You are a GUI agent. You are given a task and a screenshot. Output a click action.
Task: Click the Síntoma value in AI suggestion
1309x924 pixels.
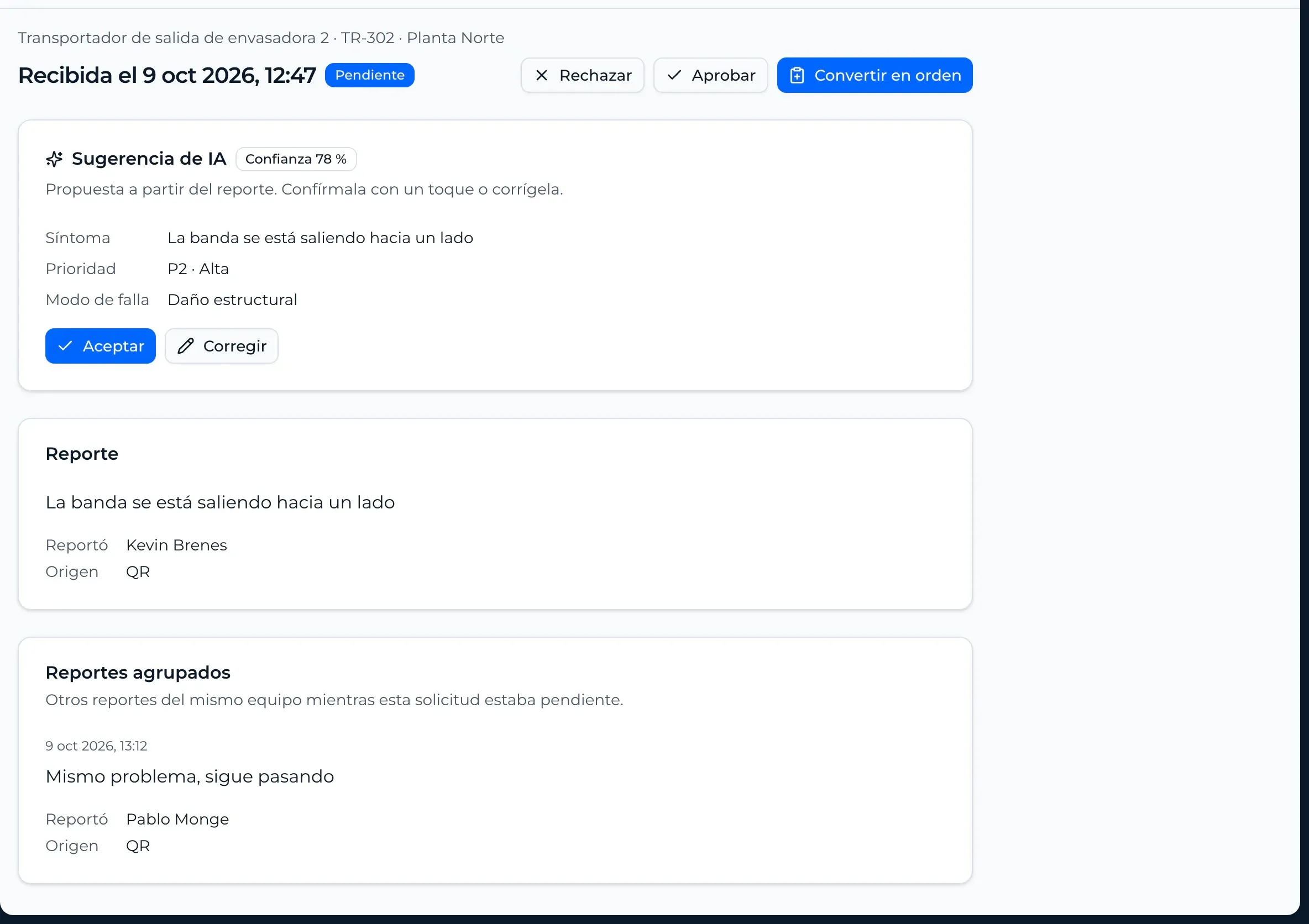tap(320, 238)
